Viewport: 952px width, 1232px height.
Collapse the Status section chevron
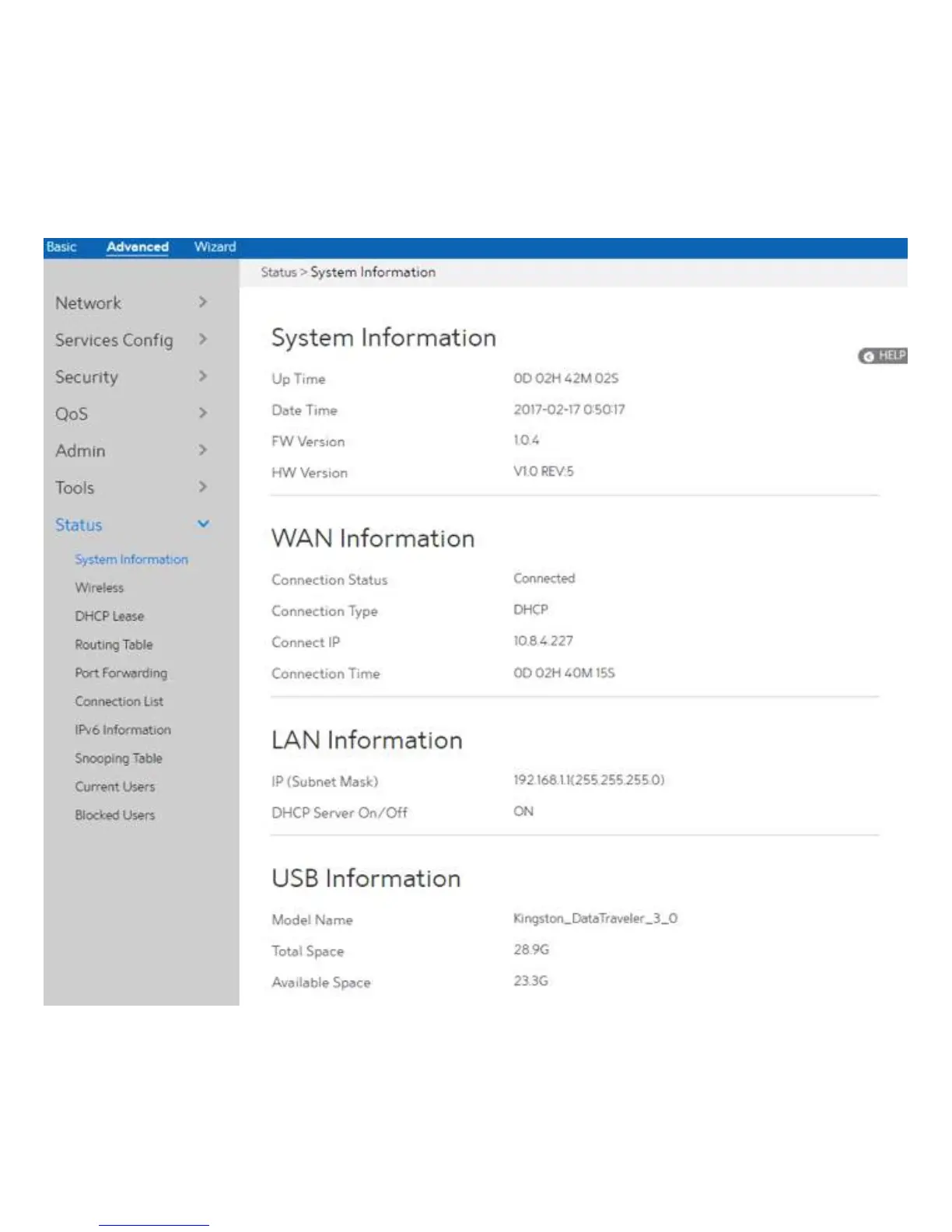tap(203, 523)
